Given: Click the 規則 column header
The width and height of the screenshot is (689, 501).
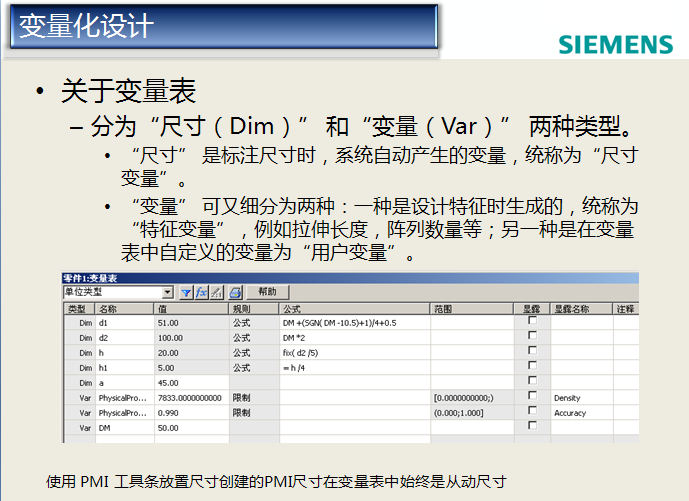Looking at the screenshot, I should pyautogui.click(x=254, y=309).
